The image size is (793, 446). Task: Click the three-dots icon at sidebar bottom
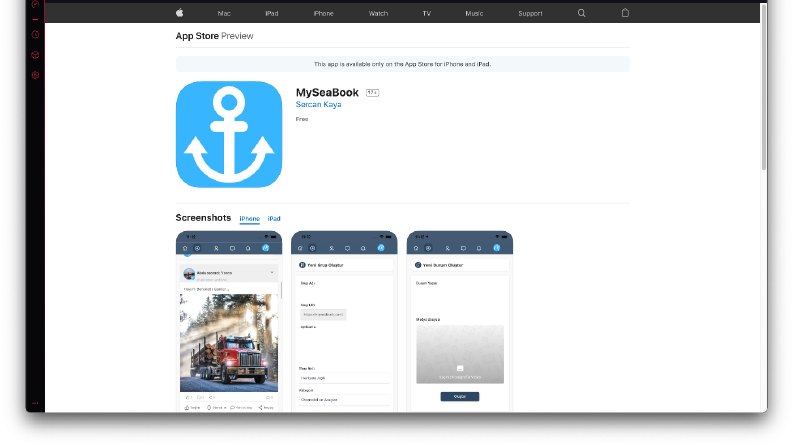coord(35,403)
